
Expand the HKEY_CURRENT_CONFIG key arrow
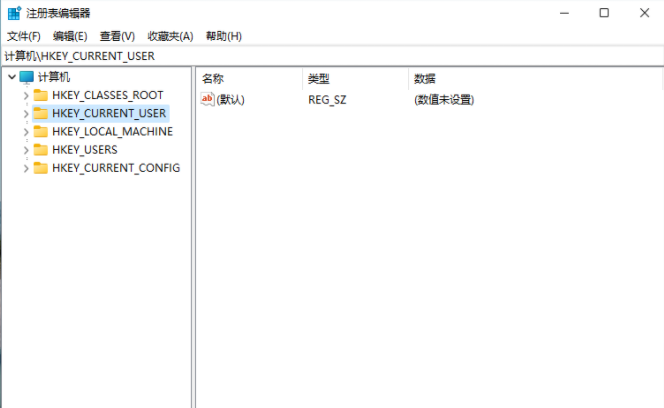(26, 168)
